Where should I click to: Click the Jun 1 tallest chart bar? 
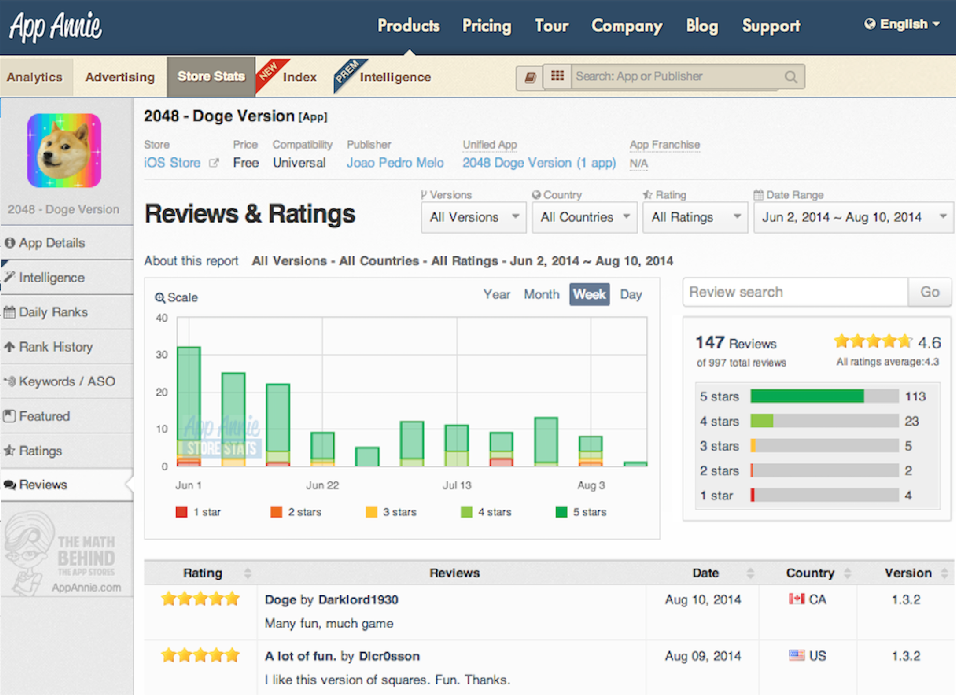[189, 407]
